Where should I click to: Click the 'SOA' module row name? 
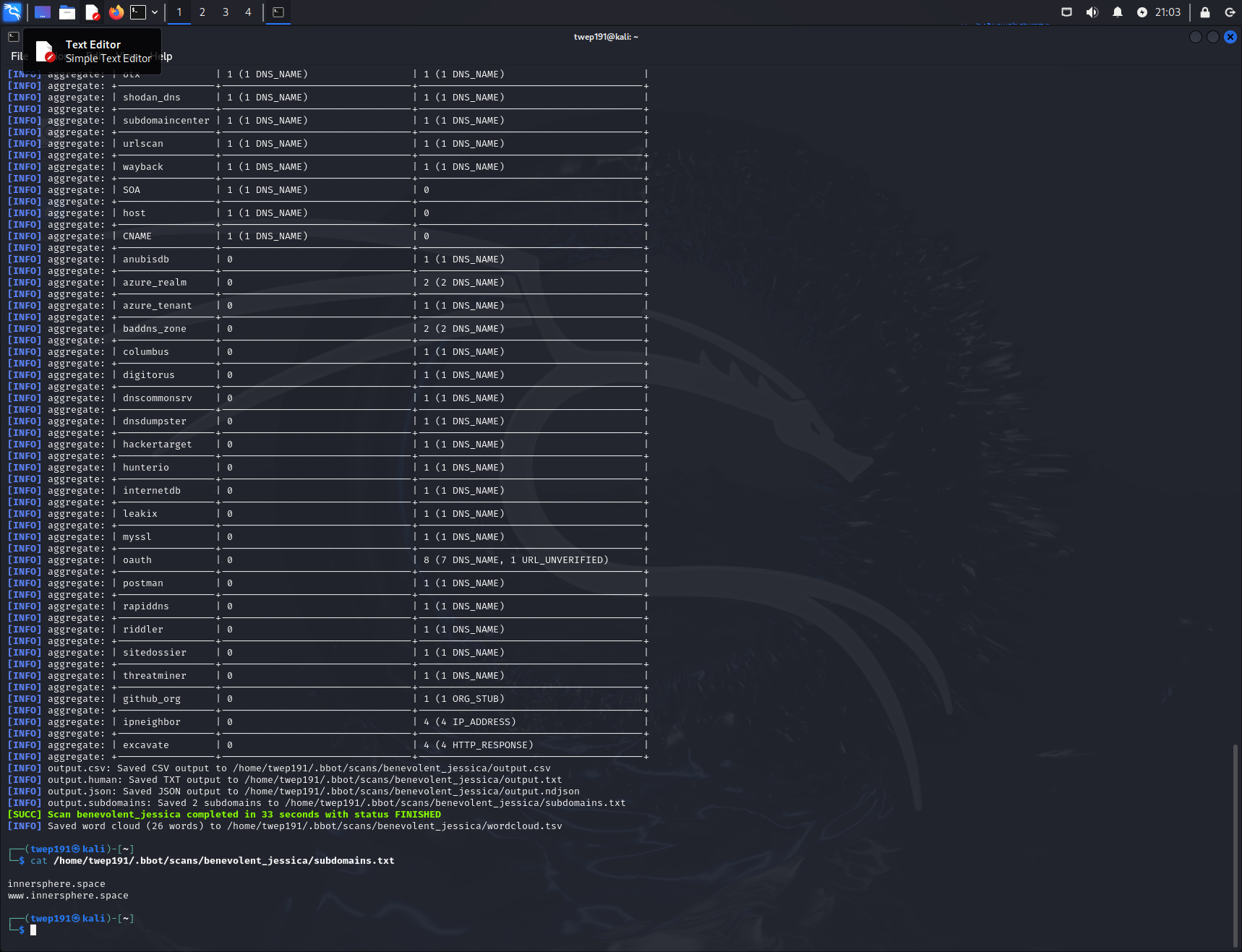(x=132, y=190)
